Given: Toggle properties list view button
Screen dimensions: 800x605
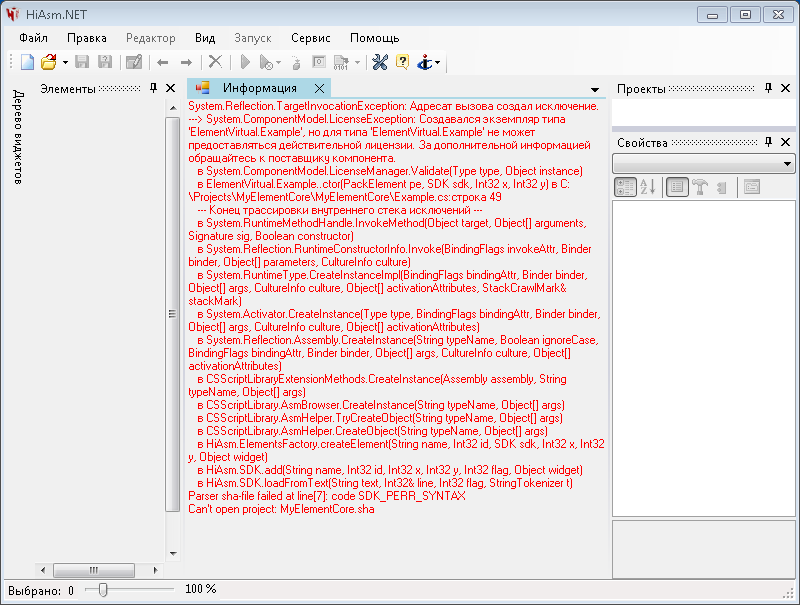Looking at the screenshot, I should [x=677, y=186].
